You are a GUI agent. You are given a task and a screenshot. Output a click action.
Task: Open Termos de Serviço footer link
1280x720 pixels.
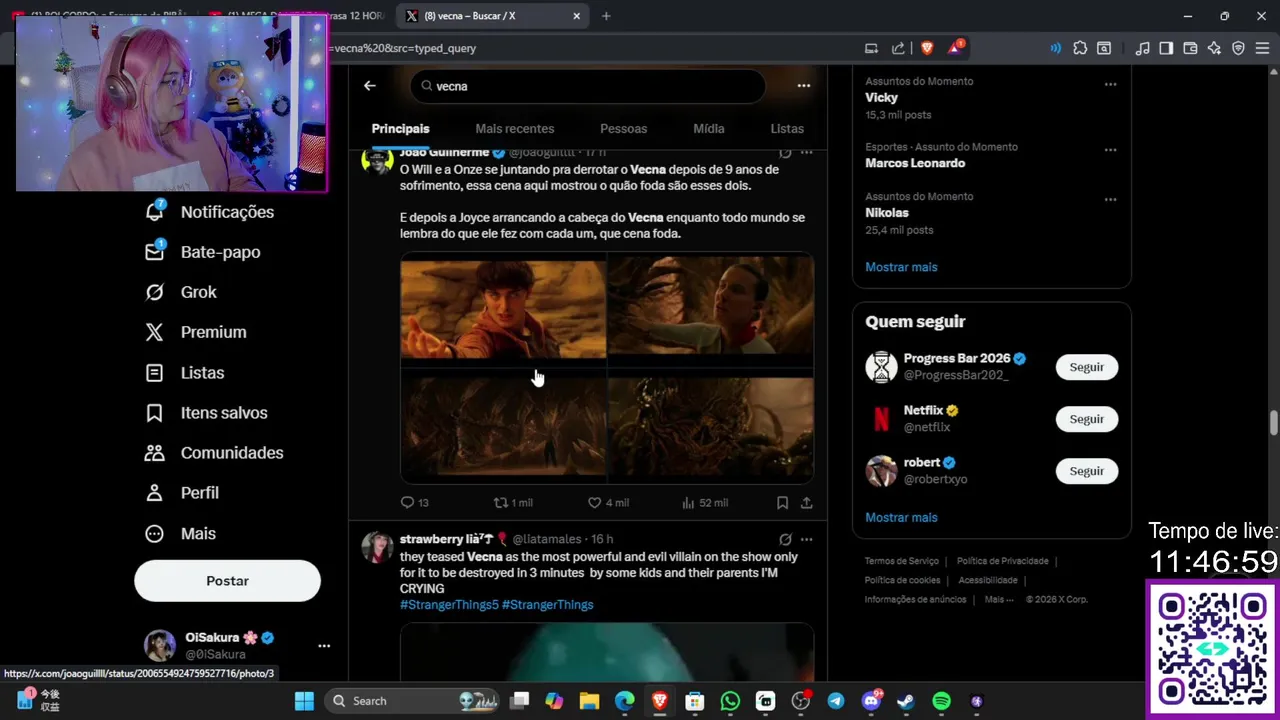pyautogui.click(x=902, y=561)
